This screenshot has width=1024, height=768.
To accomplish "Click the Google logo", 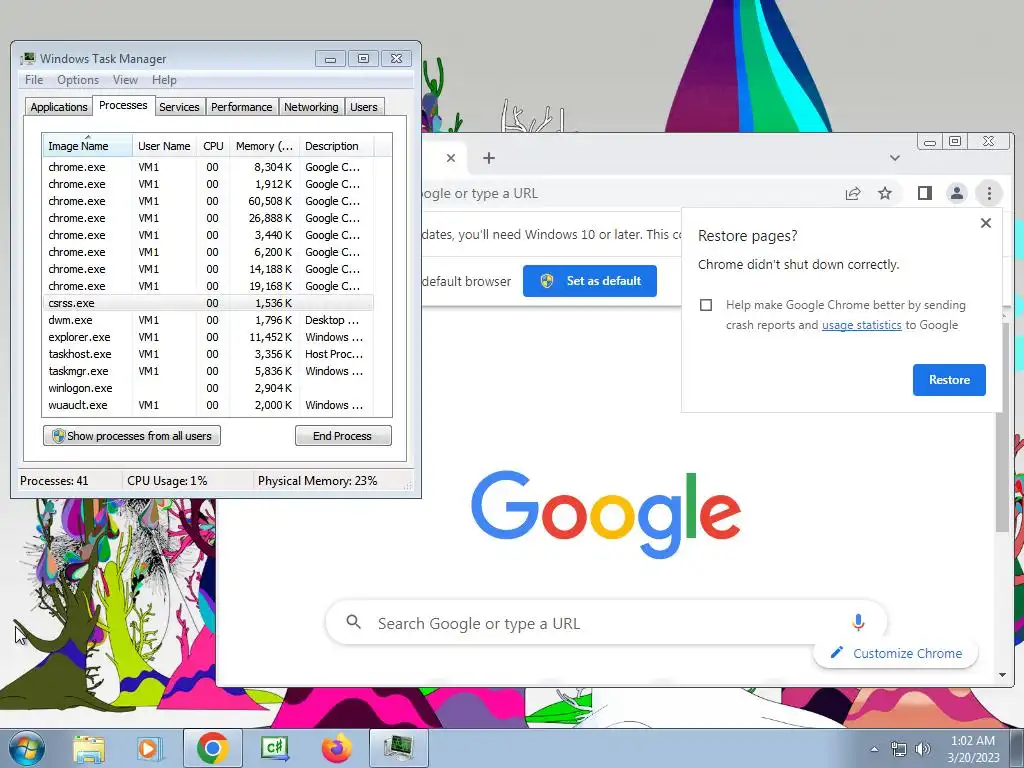I will tap(606, 515).
